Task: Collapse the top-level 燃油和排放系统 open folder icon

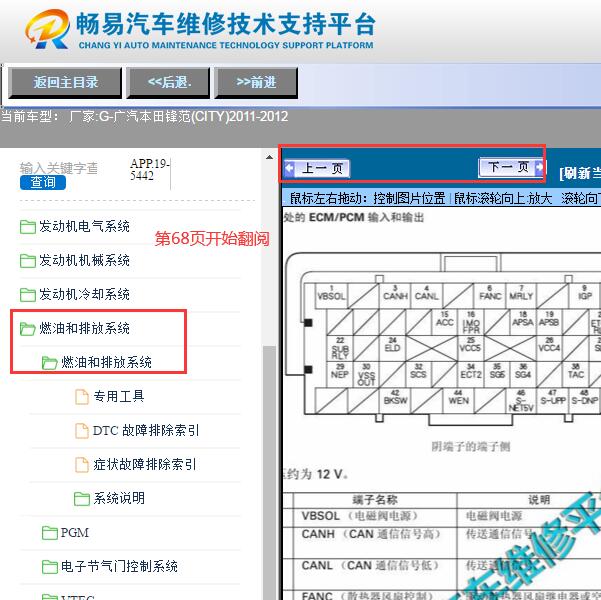Action: click(x=28, y=329)
